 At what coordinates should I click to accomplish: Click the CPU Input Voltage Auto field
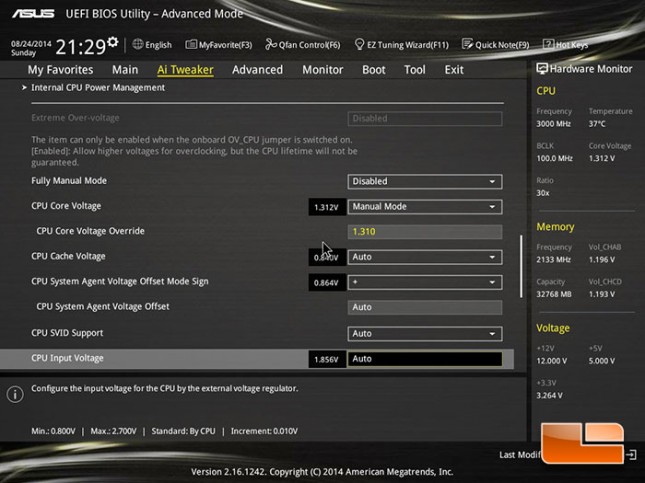(x=425, y=359)
